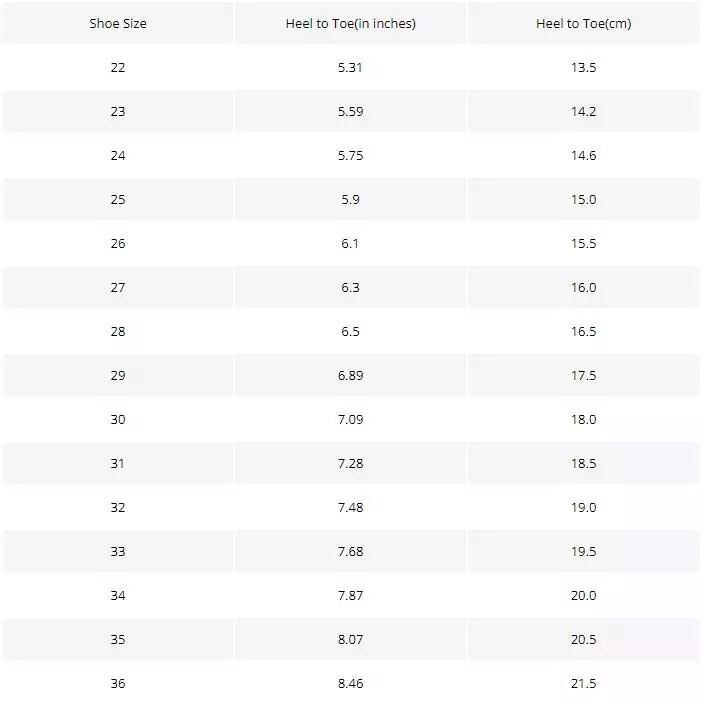The height and width of the screenshot is (704, 702).
Task: Click the Shoe Size column header
Action: coord(118,24)
